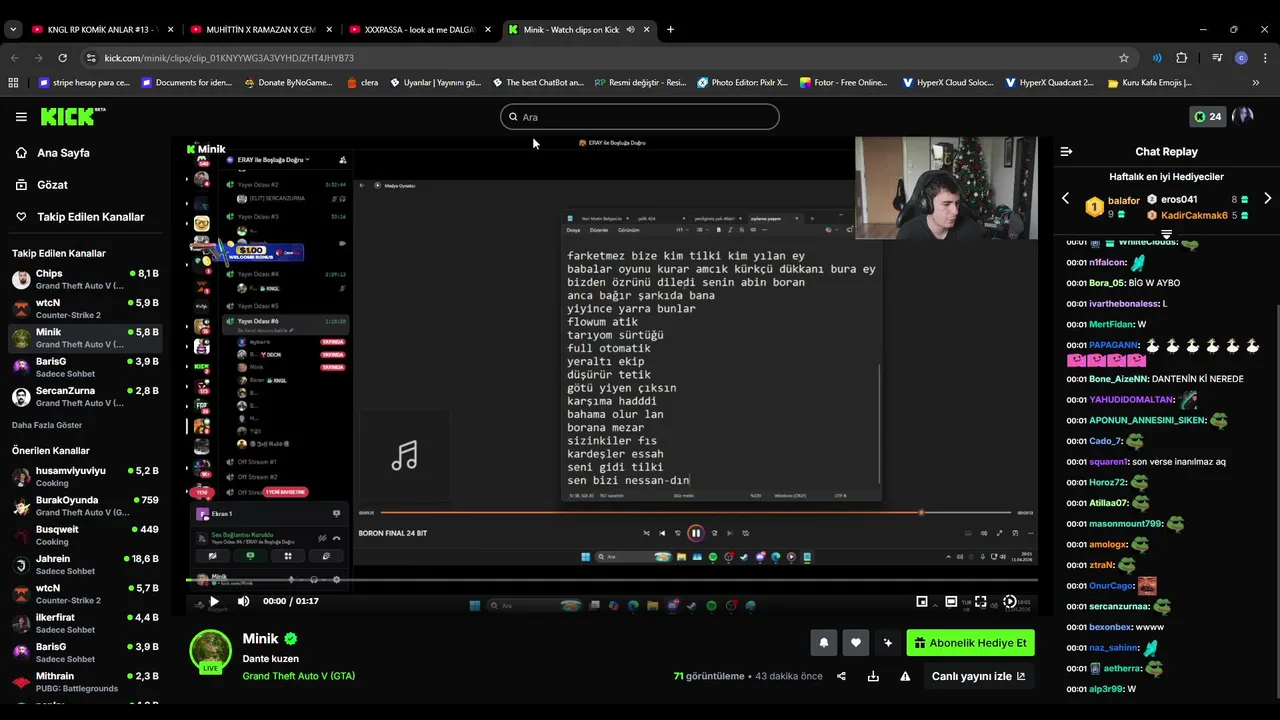This screenshot has height=720, width=1280.
Task: Open the Chrome apps grid
Action: 13,83
